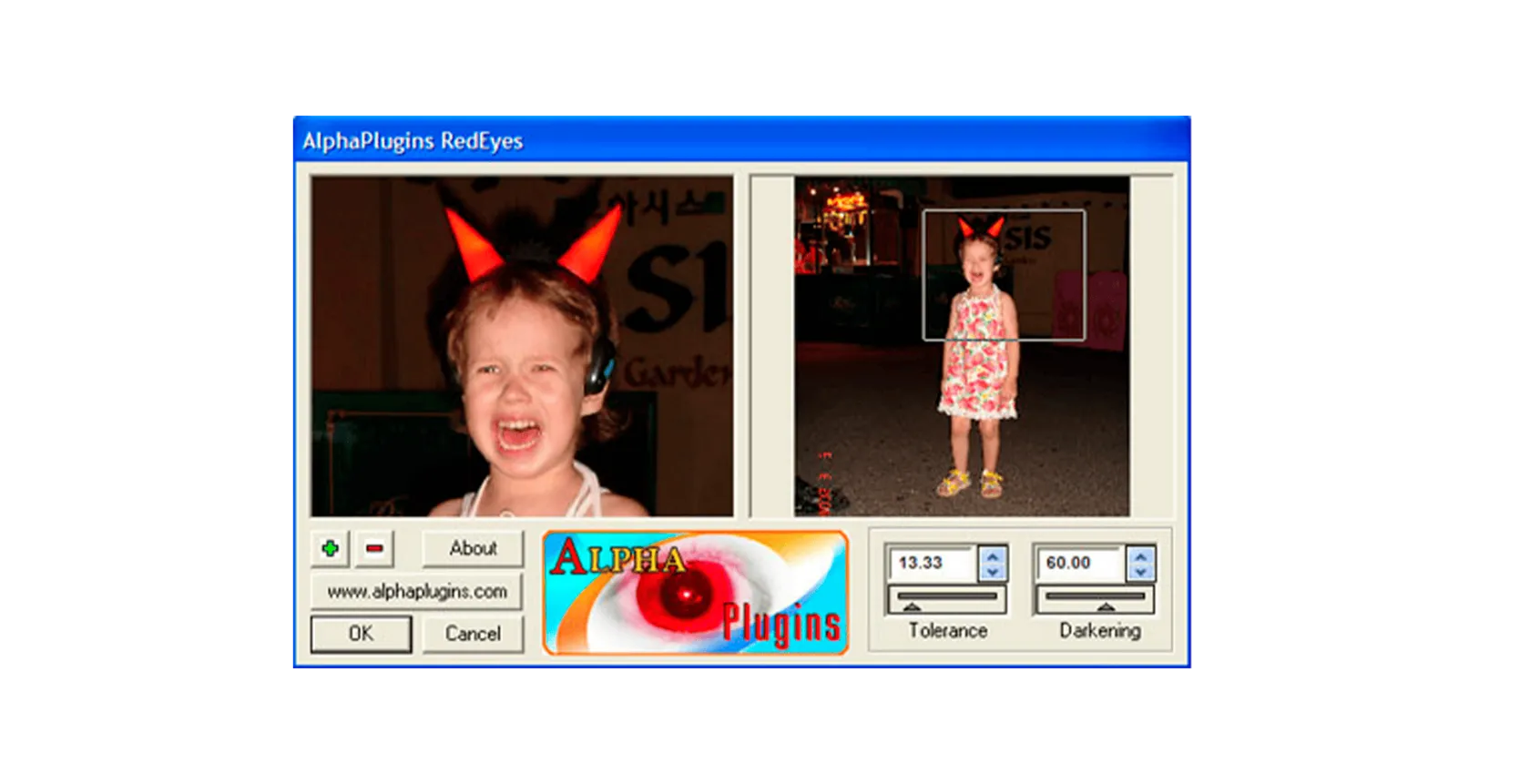Click the Darkening value field showing 60.00

pos(1078,563)
